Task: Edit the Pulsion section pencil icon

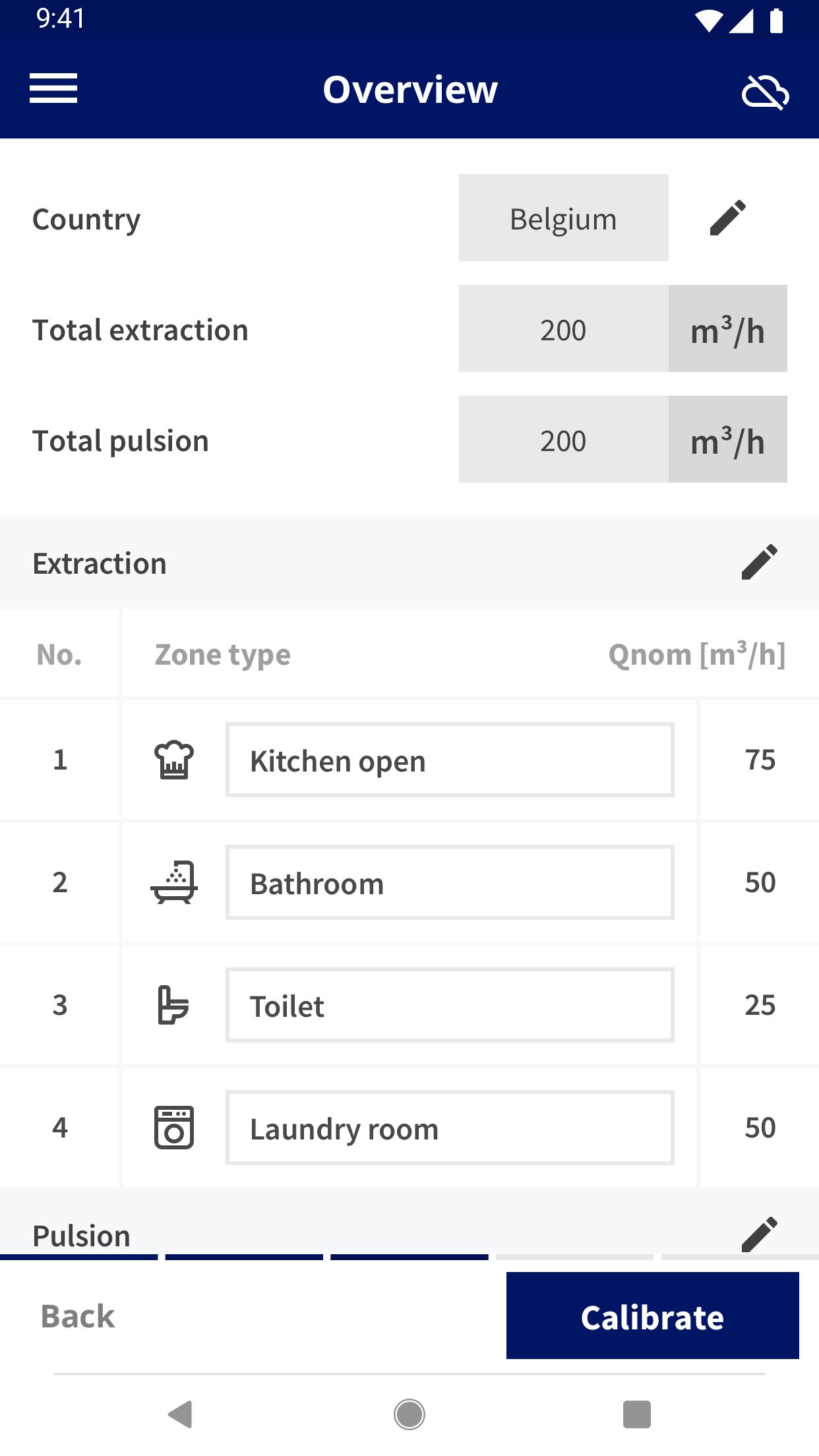Action: (x=760, y=1234)
